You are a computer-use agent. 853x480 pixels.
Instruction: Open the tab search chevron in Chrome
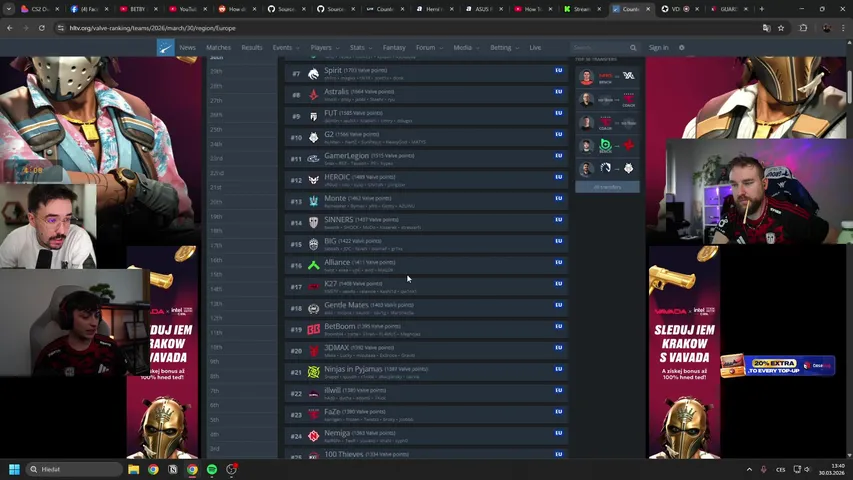click(9, 9)
